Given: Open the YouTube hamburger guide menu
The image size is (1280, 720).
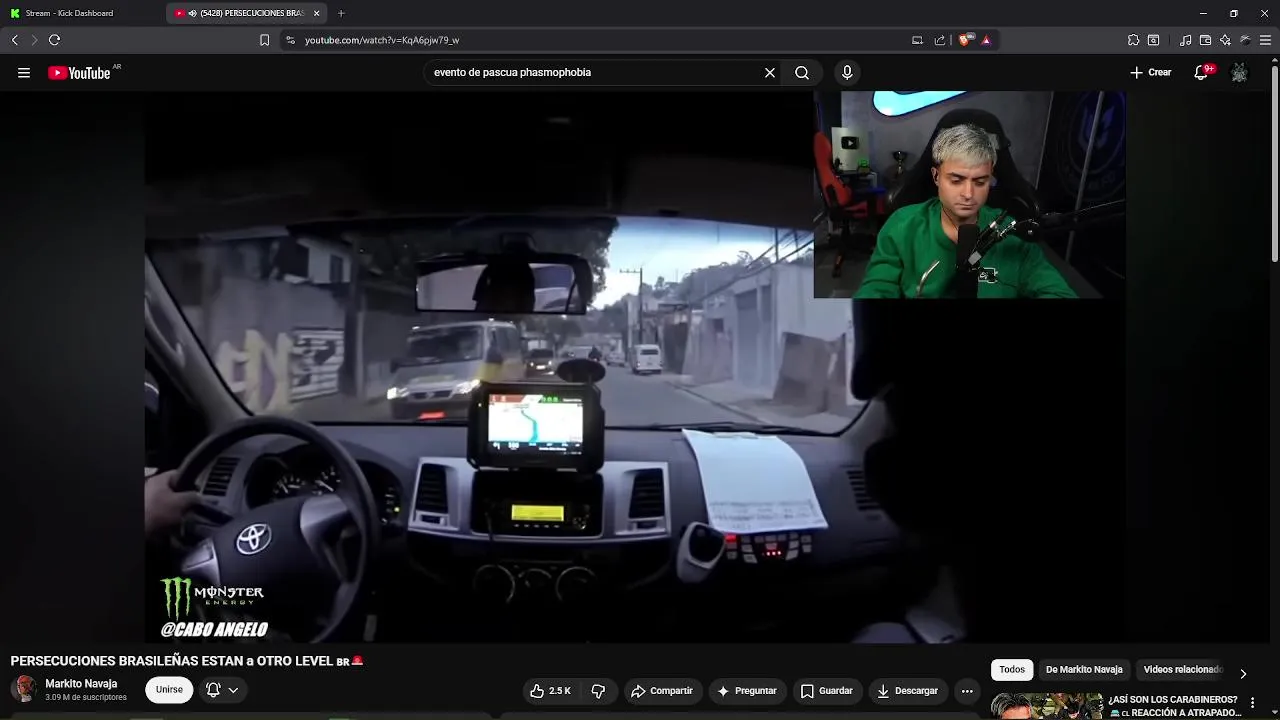Looking at the screenshot, I should pyautogui.click(x=24, y=73).
